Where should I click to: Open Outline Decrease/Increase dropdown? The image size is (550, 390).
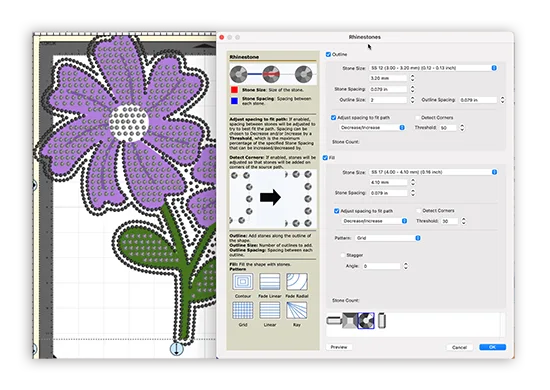[x=372, y=128]
